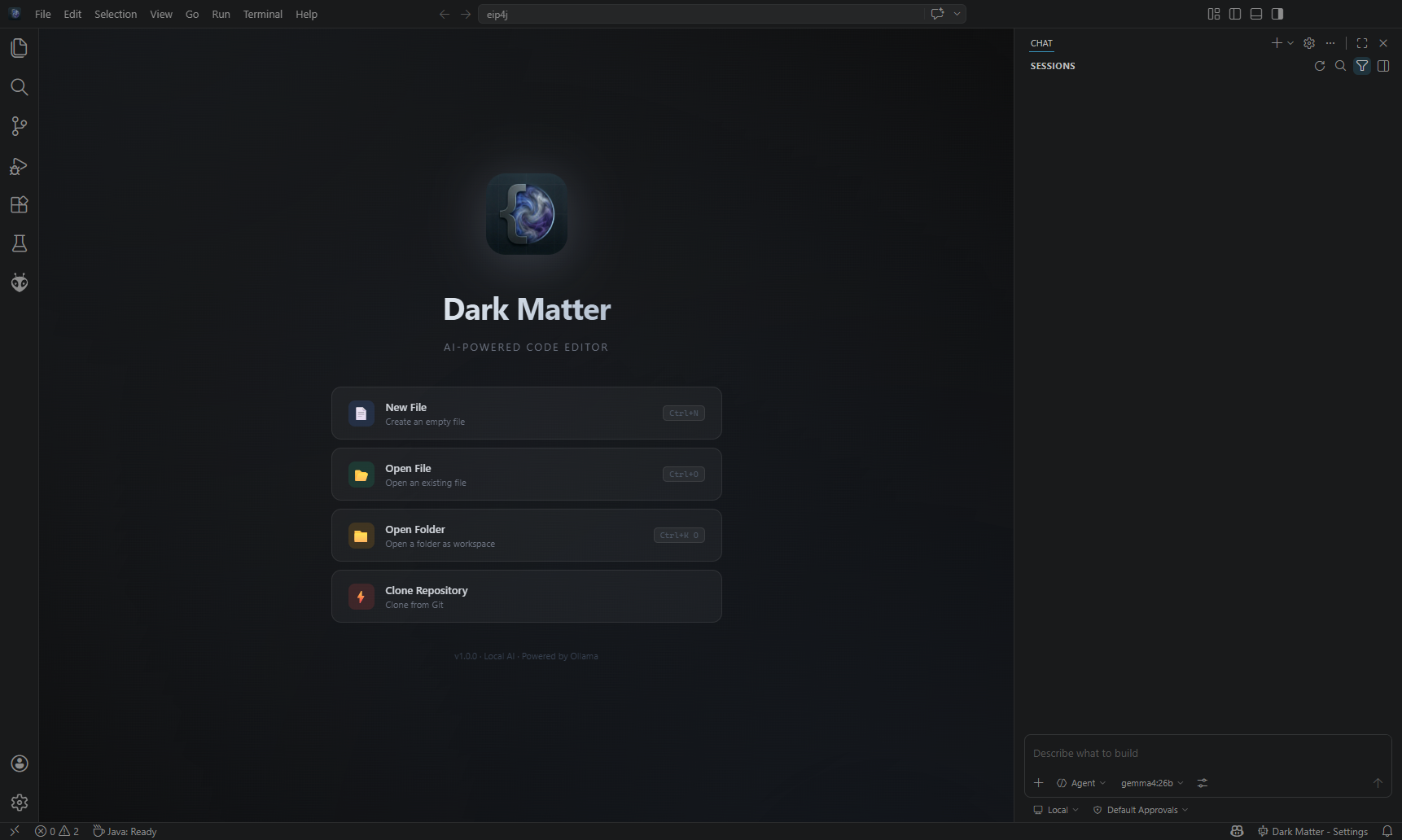Maximize the chat panel
The height and width of the screenshot is (840, 1402).
pyautogui.click(x=1362, y=43)
